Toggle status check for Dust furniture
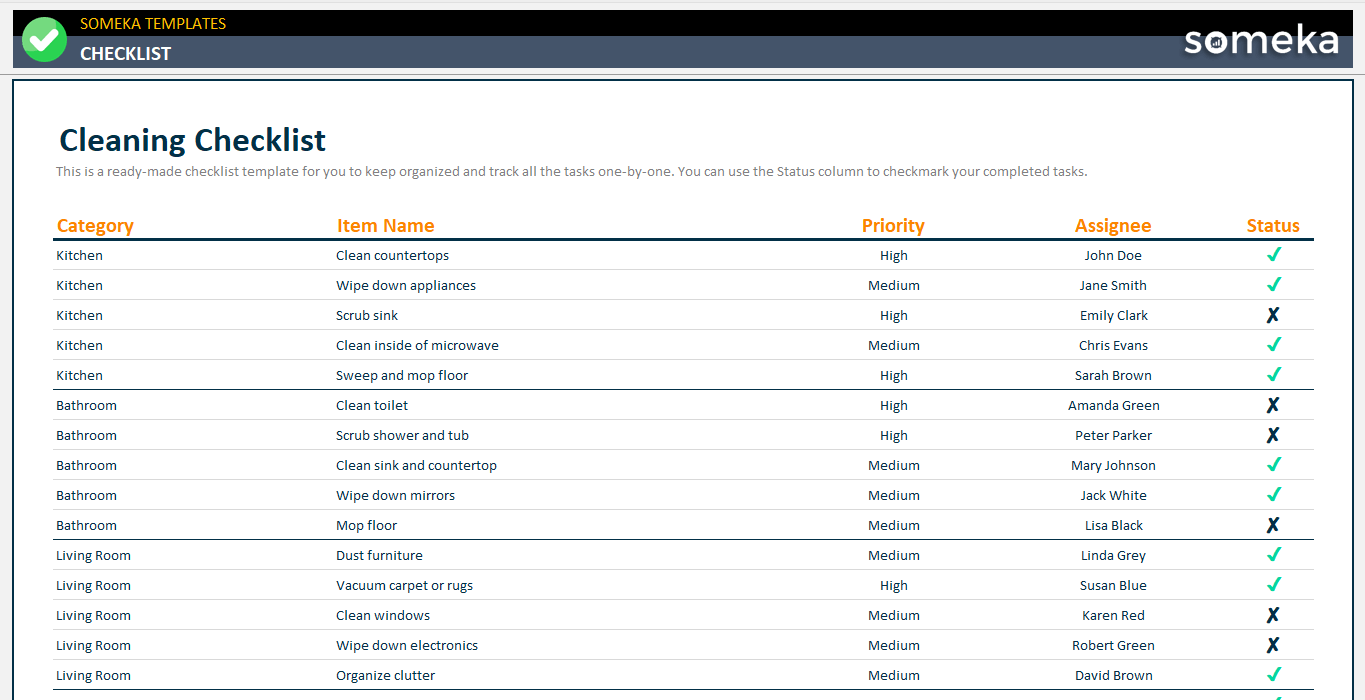 click(x=1273, y=555)
